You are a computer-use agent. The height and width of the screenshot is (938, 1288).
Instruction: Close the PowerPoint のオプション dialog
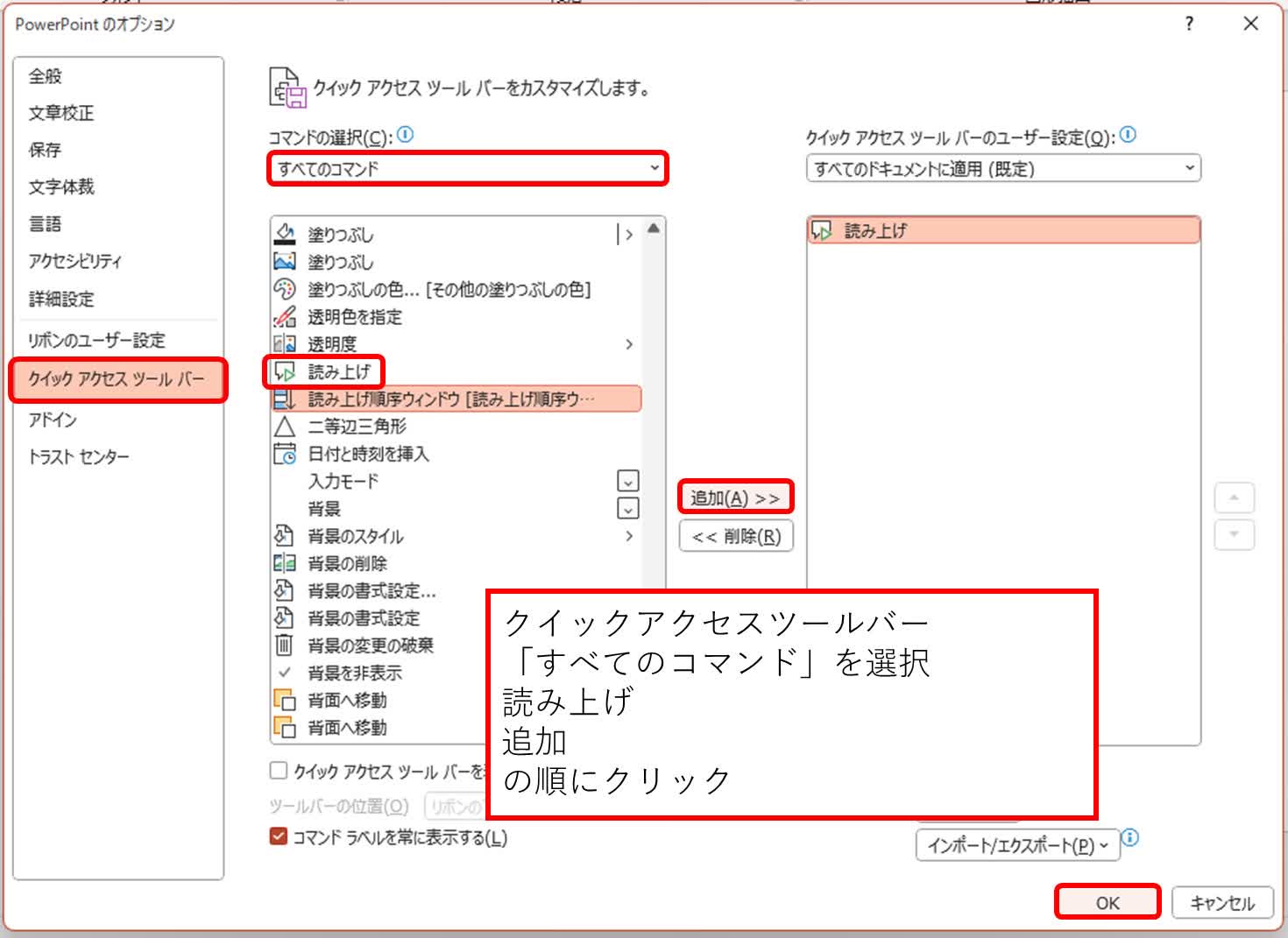click(x=1251, y=24)
